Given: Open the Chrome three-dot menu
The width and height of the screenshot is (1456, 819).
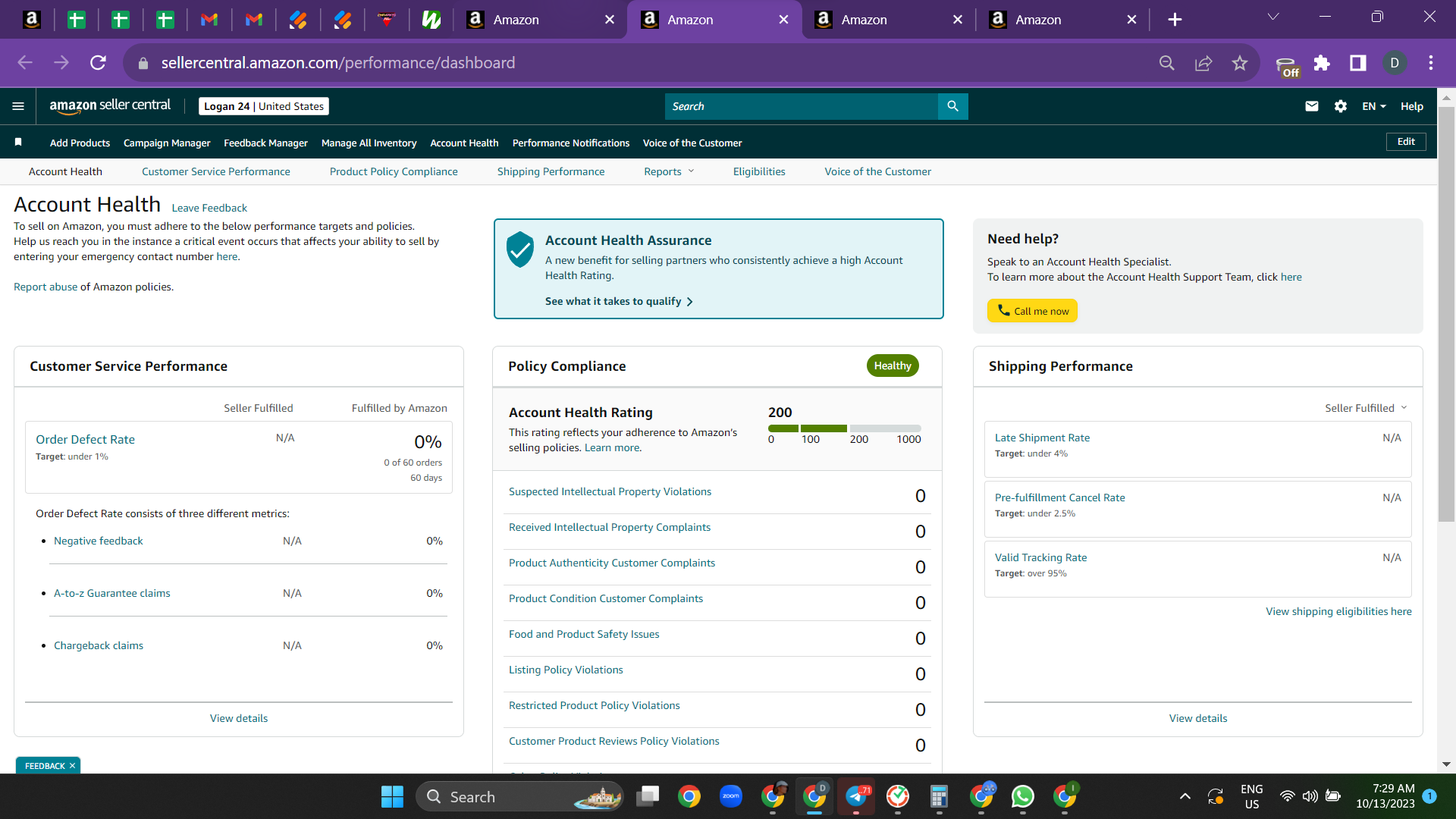Looking at the screenshot, I should tap(1431, 63).
